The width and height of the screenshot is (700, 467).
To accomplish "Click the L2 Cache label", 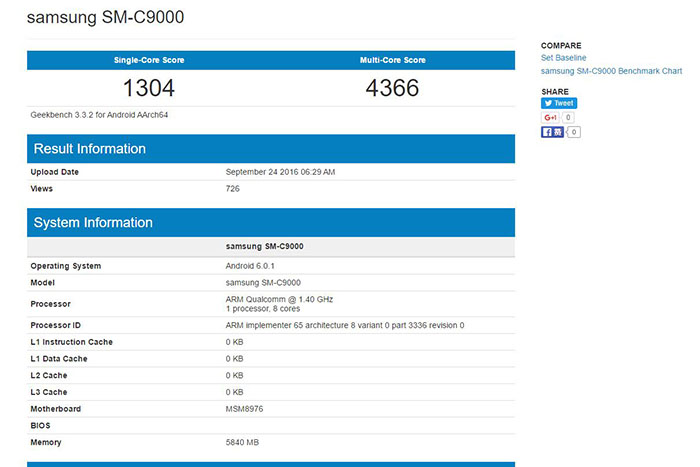I will click(49, 375).
